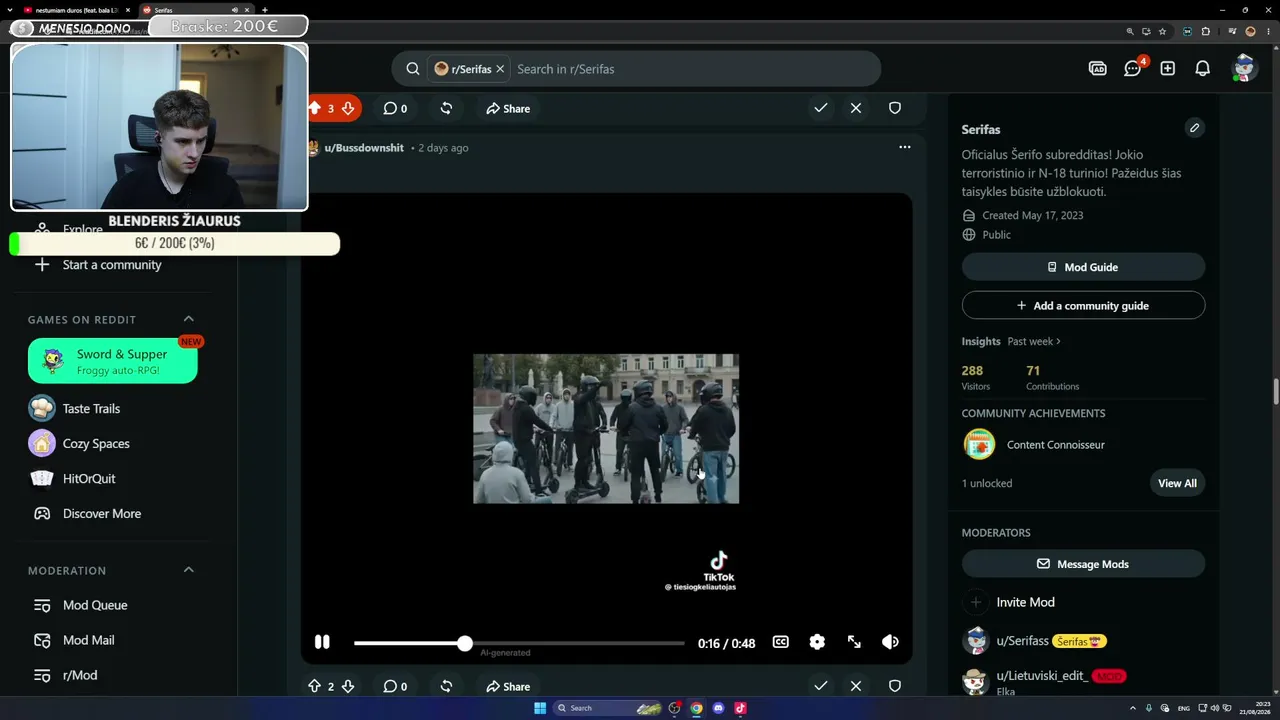1280x720 pixels.
Task: Start a community
Action: [112, 265]
